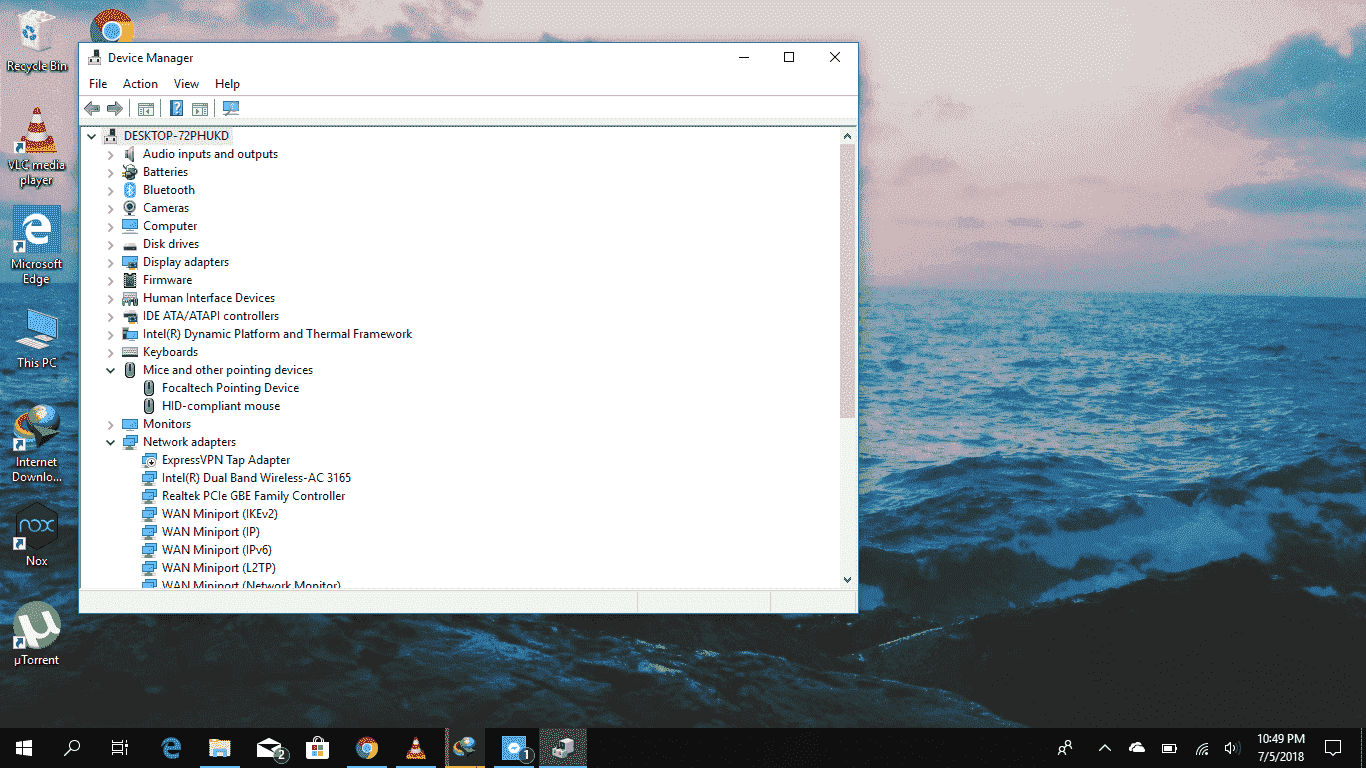This screenshot has width=1366, height=768.
Task: Select the WAN Miniport (IKEv2) entry
Action: pos(220,514)
